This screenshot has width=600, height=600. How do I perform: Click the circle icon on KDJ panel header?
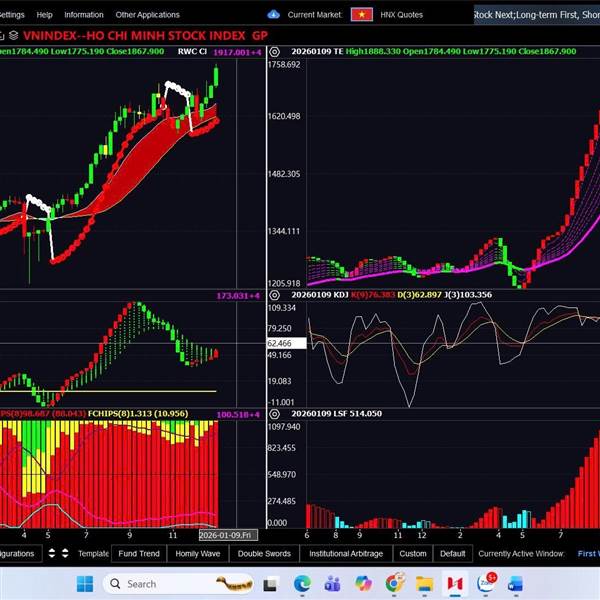coord(275,296)
